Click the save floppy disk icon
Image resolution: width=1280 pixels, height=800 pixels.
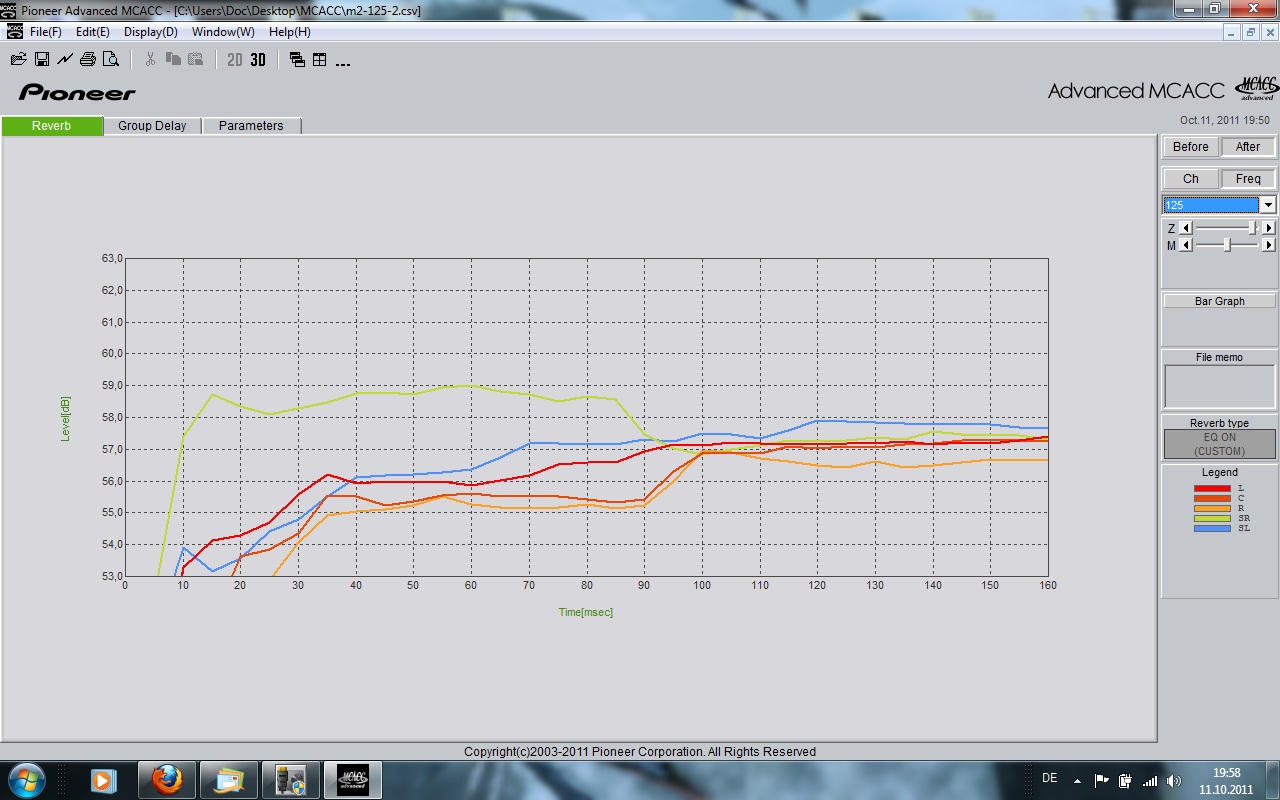click(x=42, y=60)
